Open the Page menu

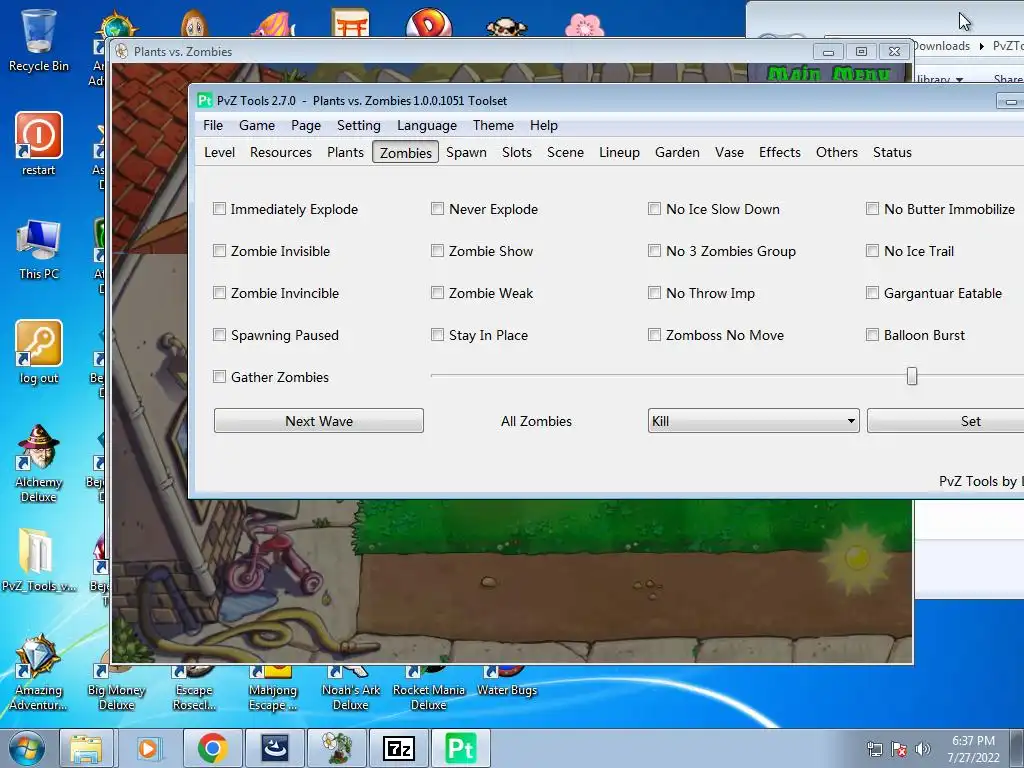pos(306,125)
